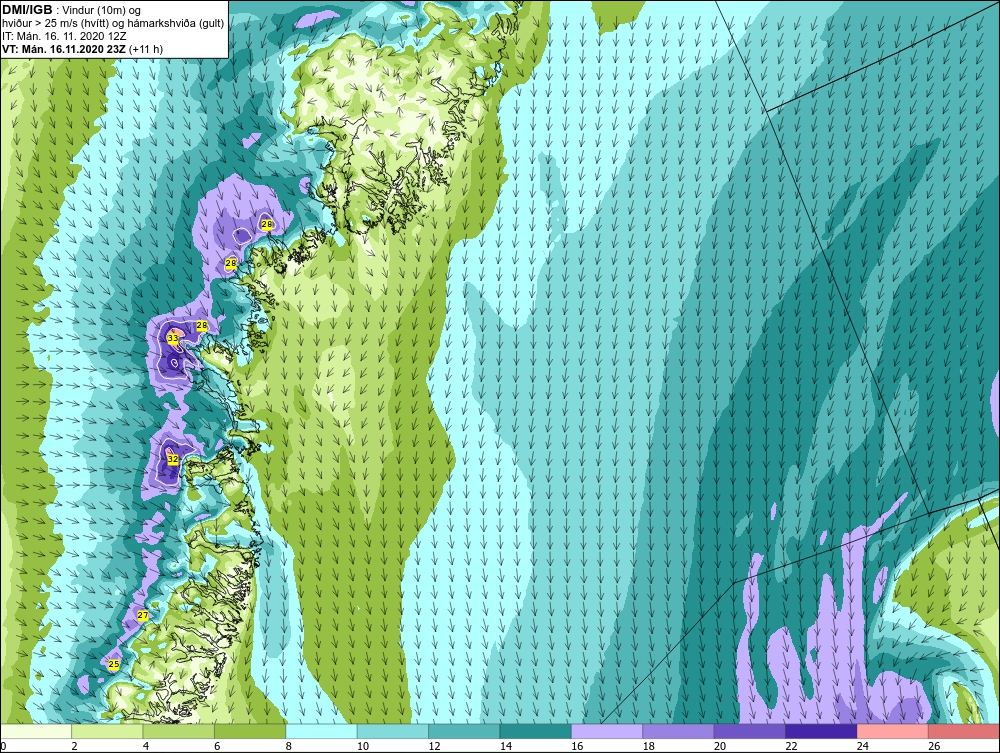Click the legend scale number 22
This screenshot has width=1000, height=753.
(791, 746)
